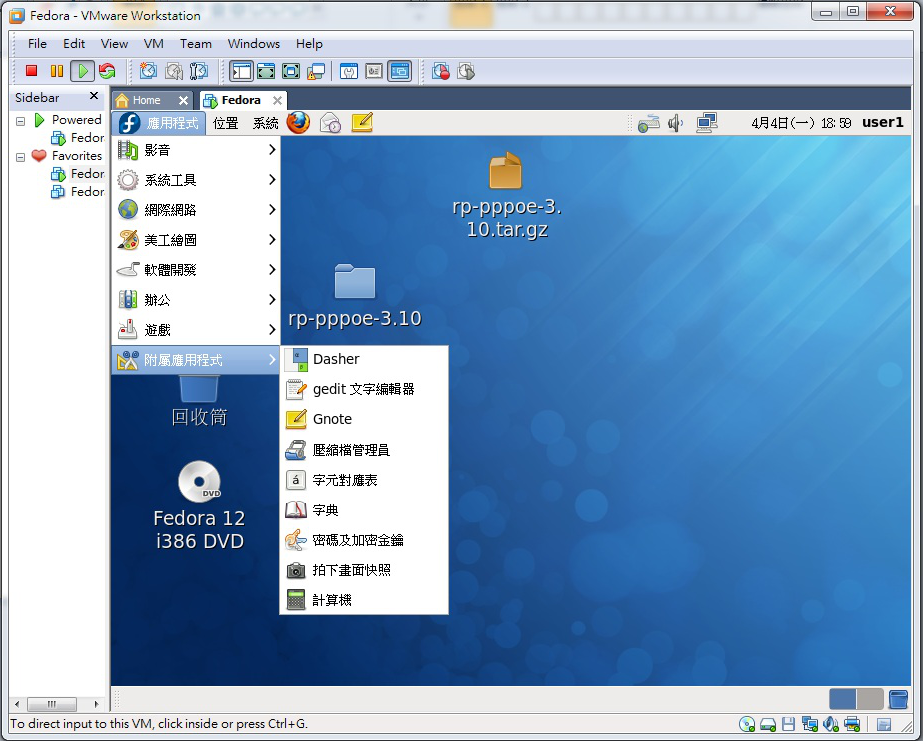Close the Sidebar panel
923x741 pixels.
pos(94,95)
